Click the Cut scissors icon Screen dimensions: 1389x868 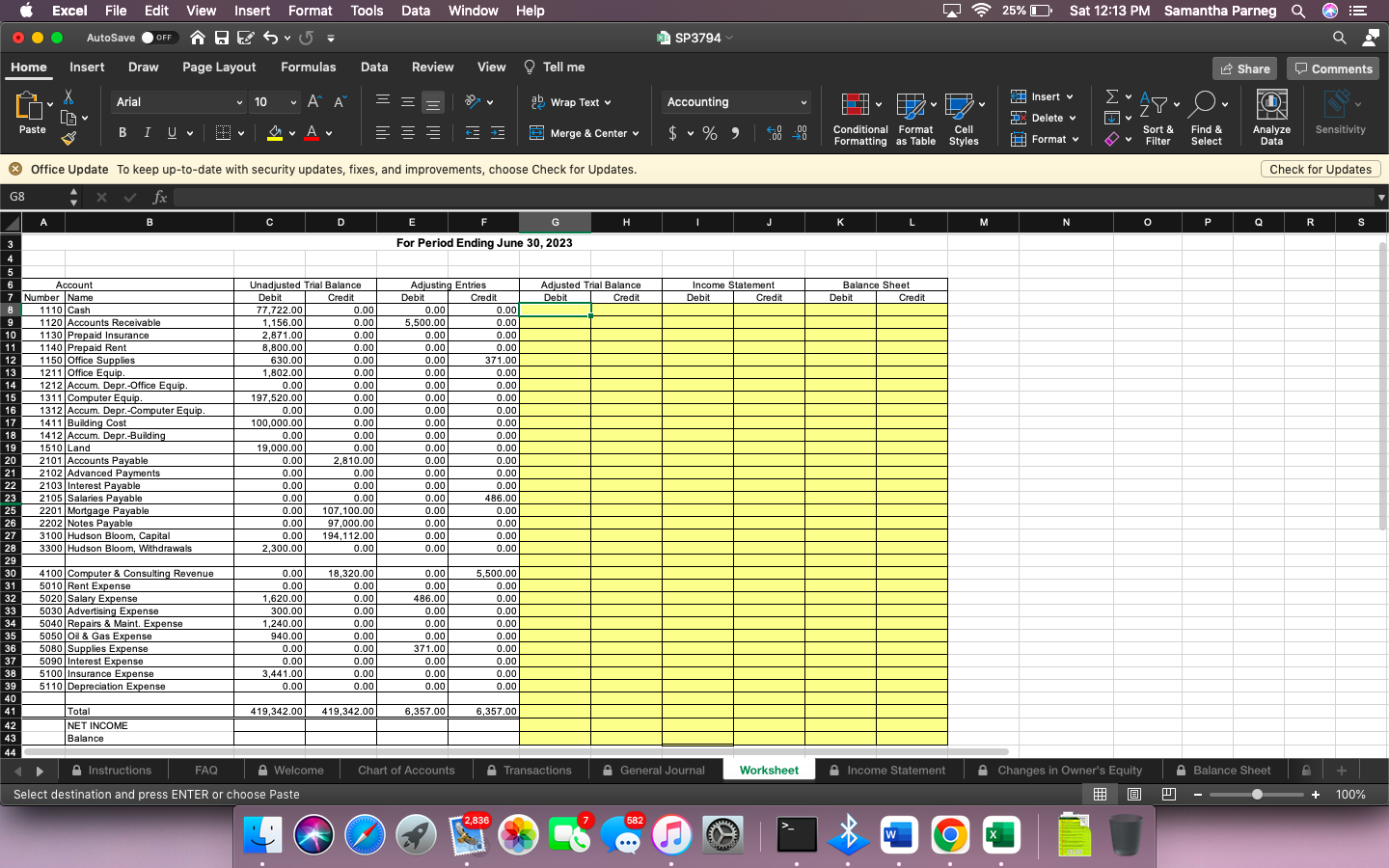[x=68, y=97]
